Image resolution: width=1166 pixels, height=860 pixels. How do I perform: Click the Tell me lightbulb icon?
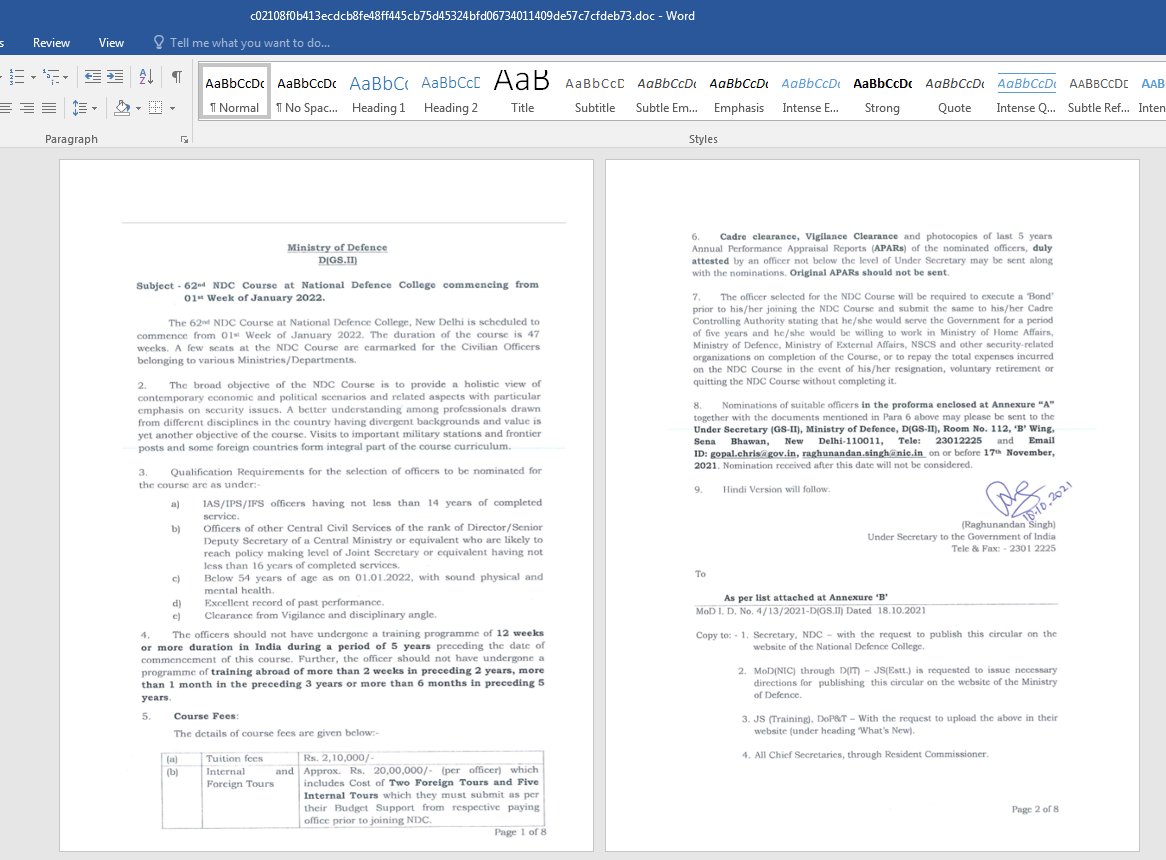[158, 42]
